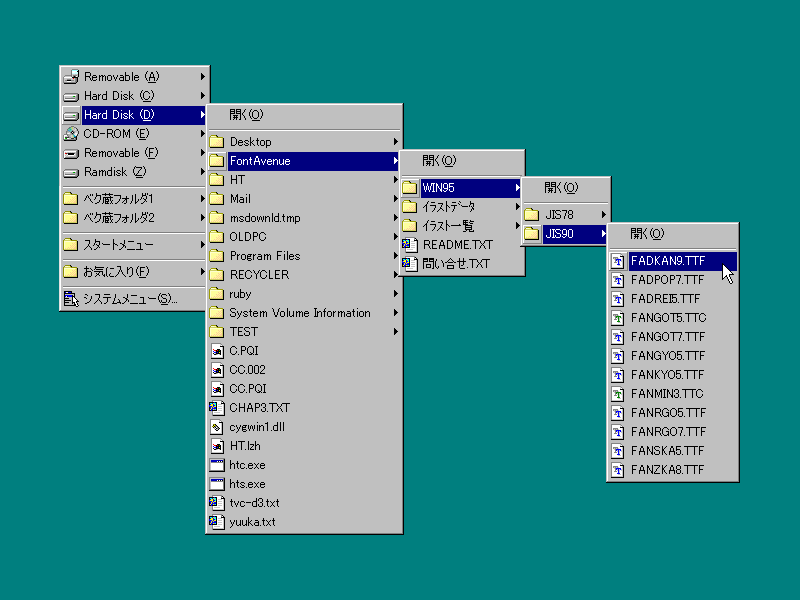Expand the System Volume Information submenu arrow
This screenshot has height=600, width=800.
click(396, 313)
